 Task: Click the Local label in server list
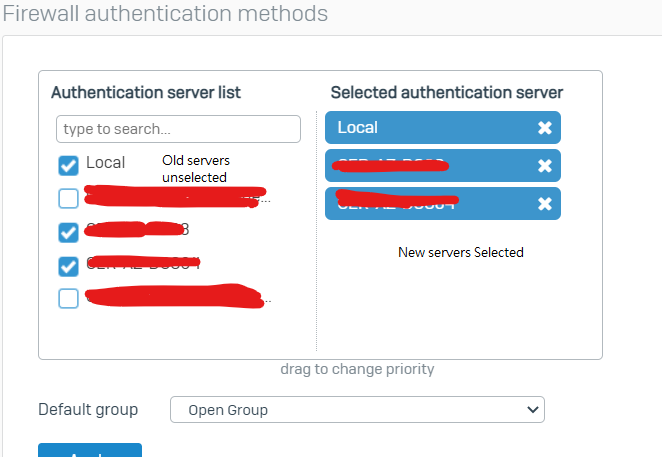[105, 163]
